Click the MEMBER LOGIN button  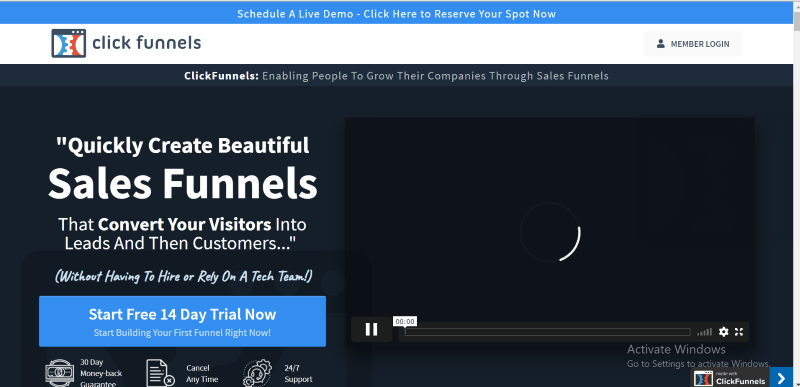pos(693,44)
